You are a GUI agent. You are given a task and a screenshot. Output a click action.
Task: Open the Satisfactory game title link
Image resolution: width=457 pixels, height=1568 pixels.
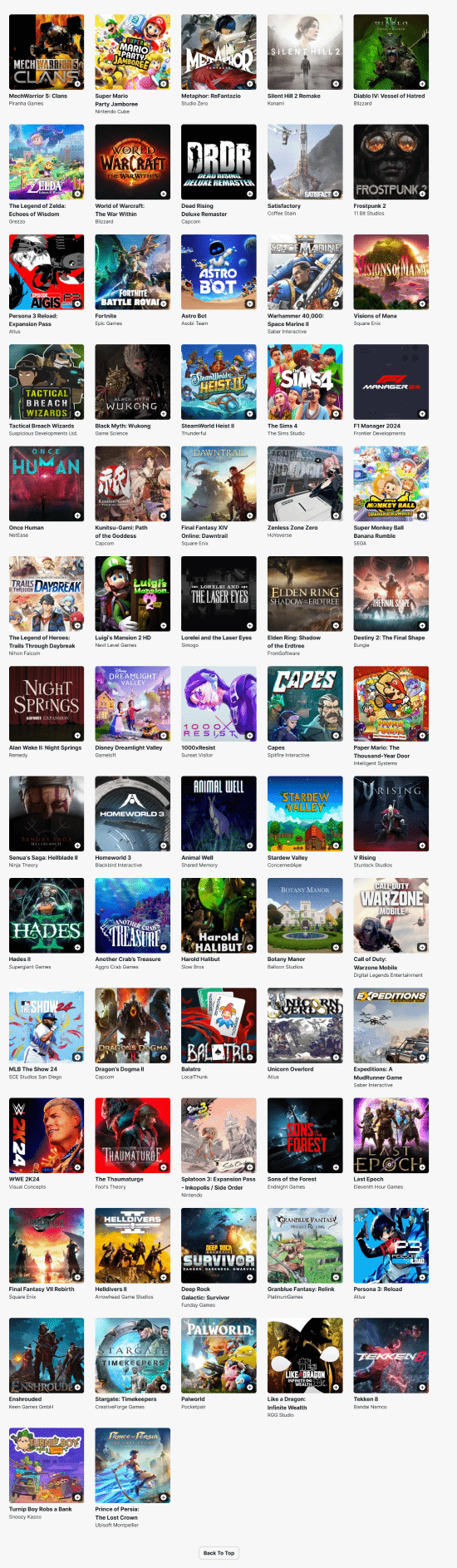(284, 205)
